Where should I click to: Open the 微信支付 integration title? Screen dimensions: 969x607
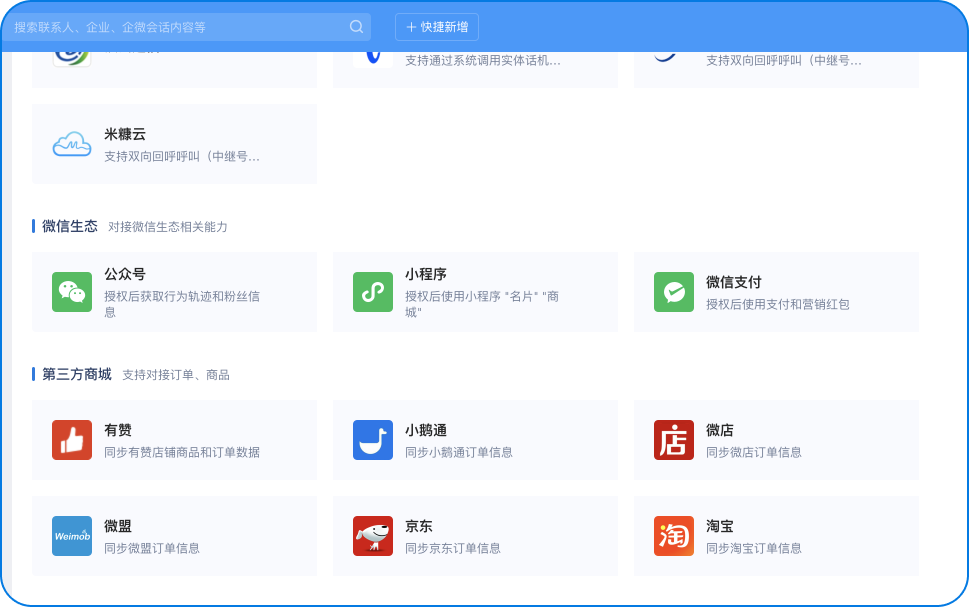pos(734,282)
